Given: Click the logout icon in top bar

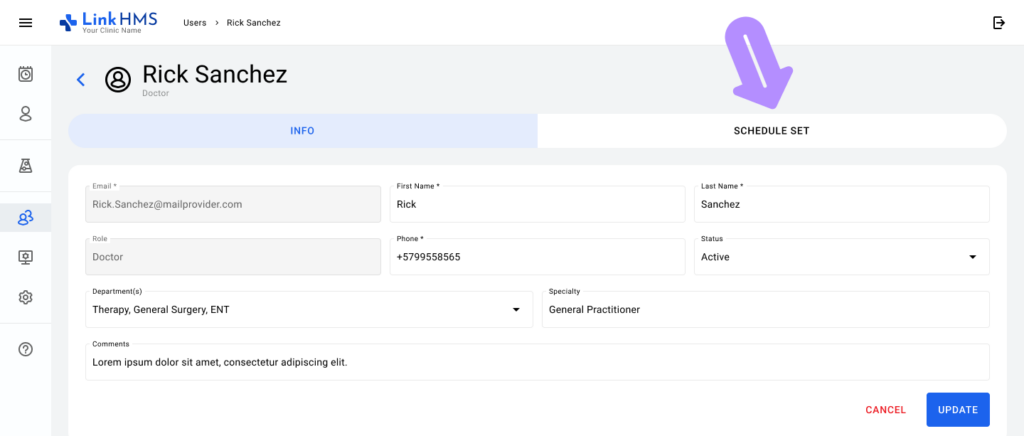Looking at the screenshot, I should tap(999, 23).
